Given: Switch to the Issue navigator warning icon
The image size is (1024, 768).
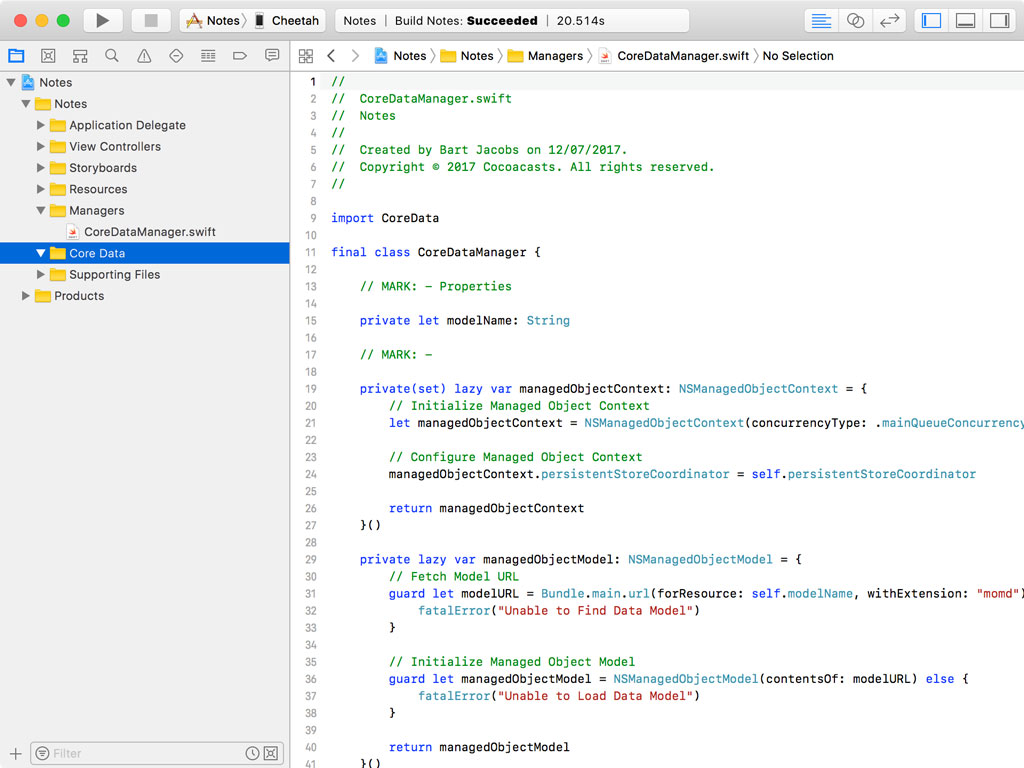Looking at the screenshot, I should click(144, 56).
